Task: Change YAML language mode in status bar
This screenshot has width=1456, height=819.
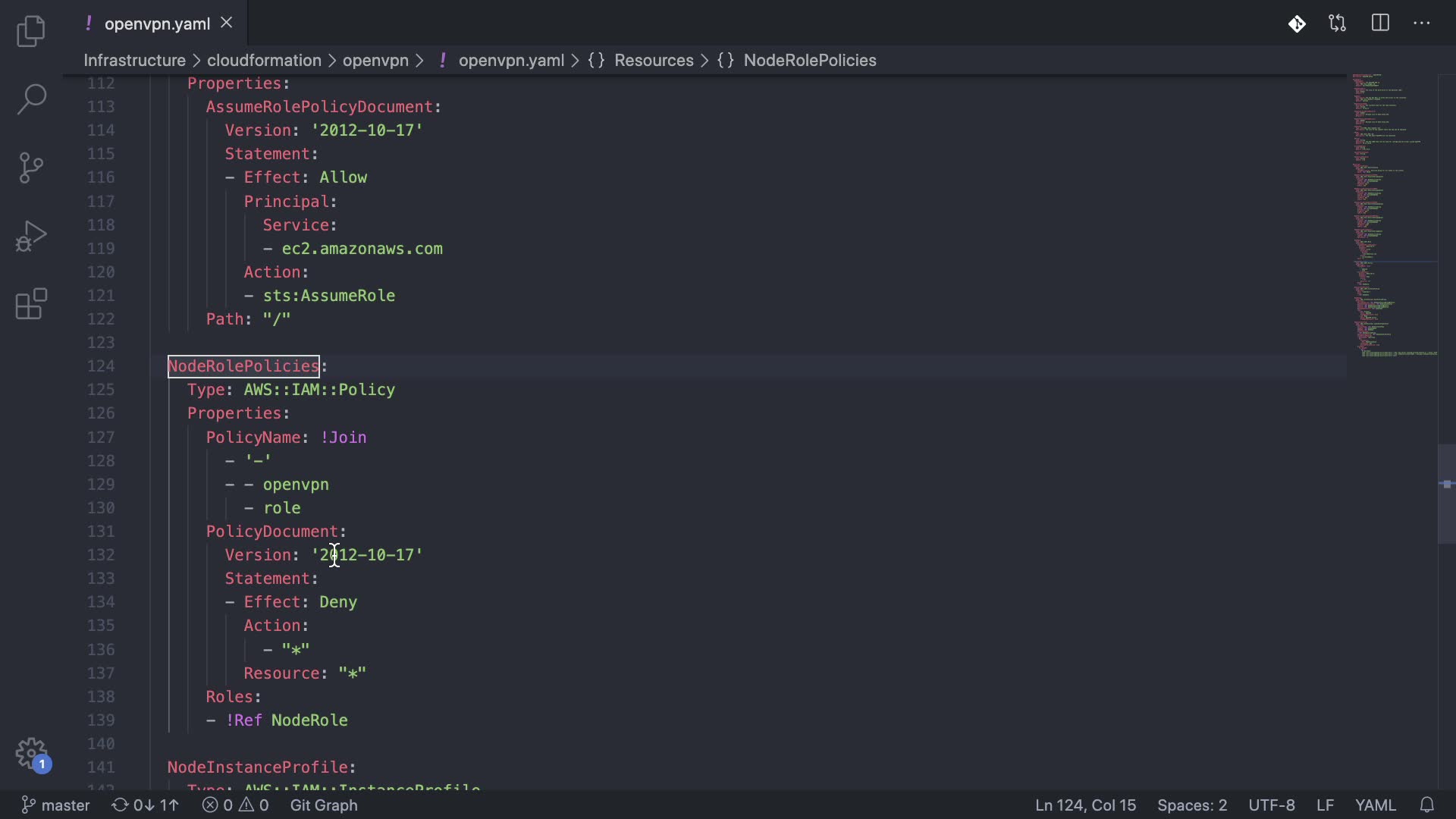Action: (1375, 805)
